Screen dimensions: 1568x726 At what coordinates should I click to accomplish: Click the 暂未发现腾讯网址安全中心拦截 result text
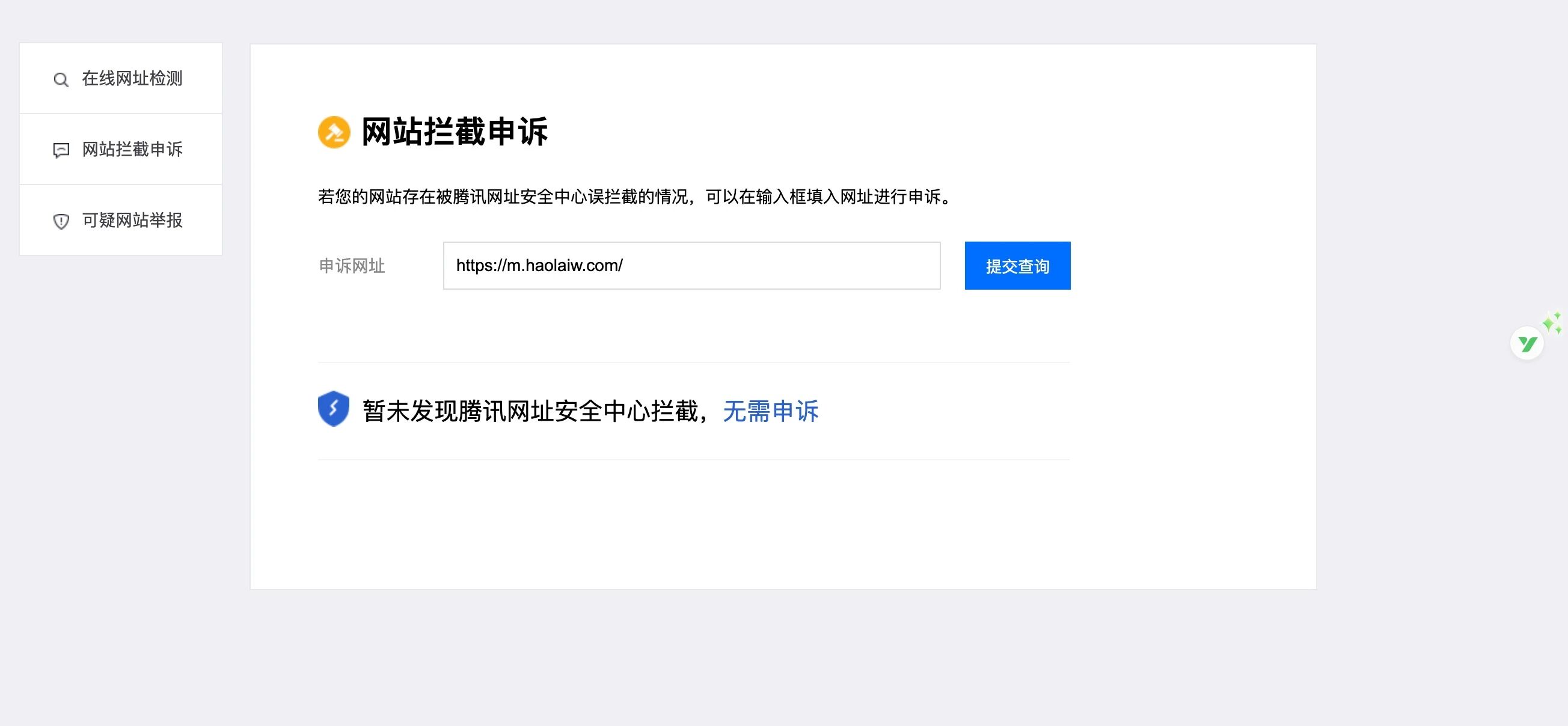pos(530,411)
